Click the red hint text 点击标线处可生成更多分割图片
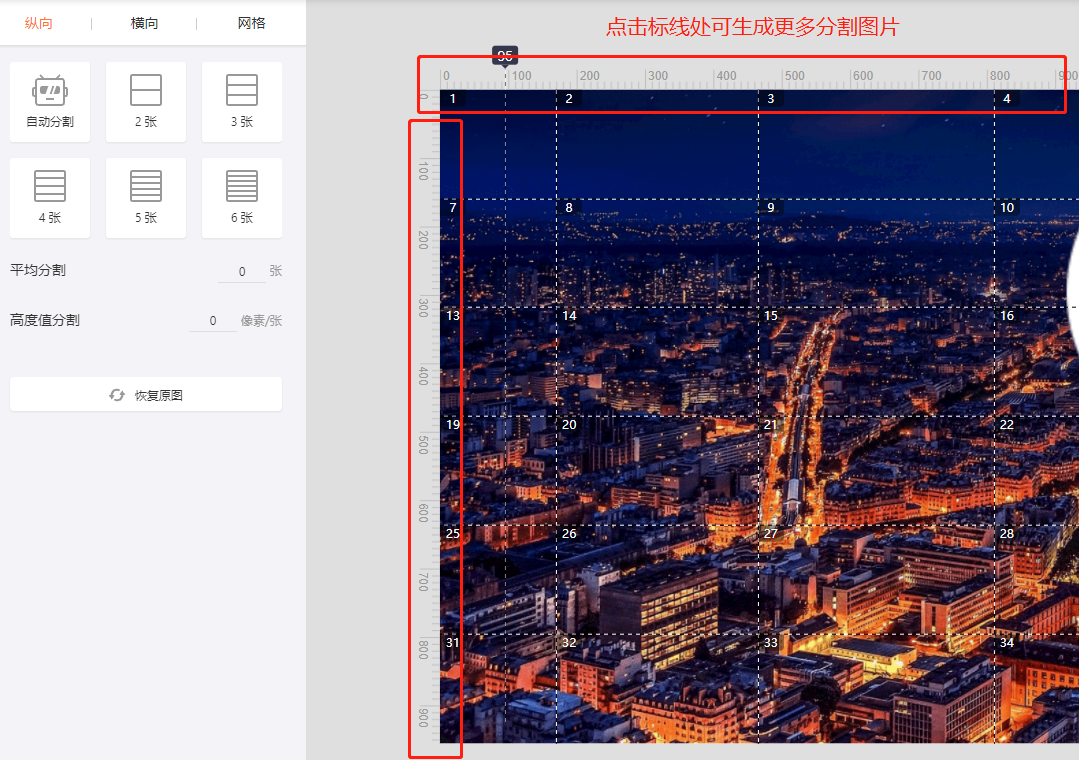 (752, 26)
